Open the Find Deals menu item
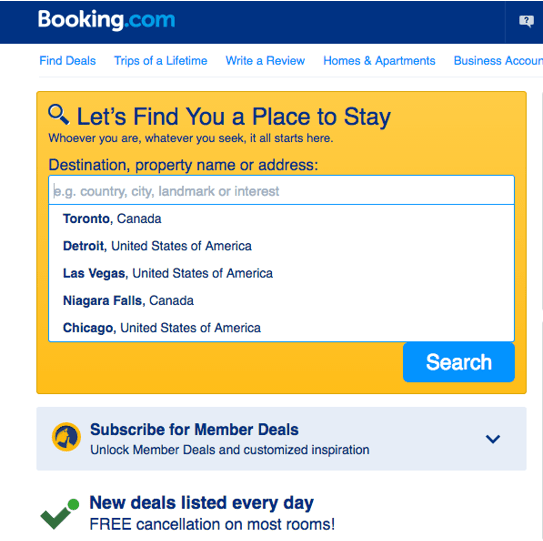The image size is (543, 541). pos(68,61)
